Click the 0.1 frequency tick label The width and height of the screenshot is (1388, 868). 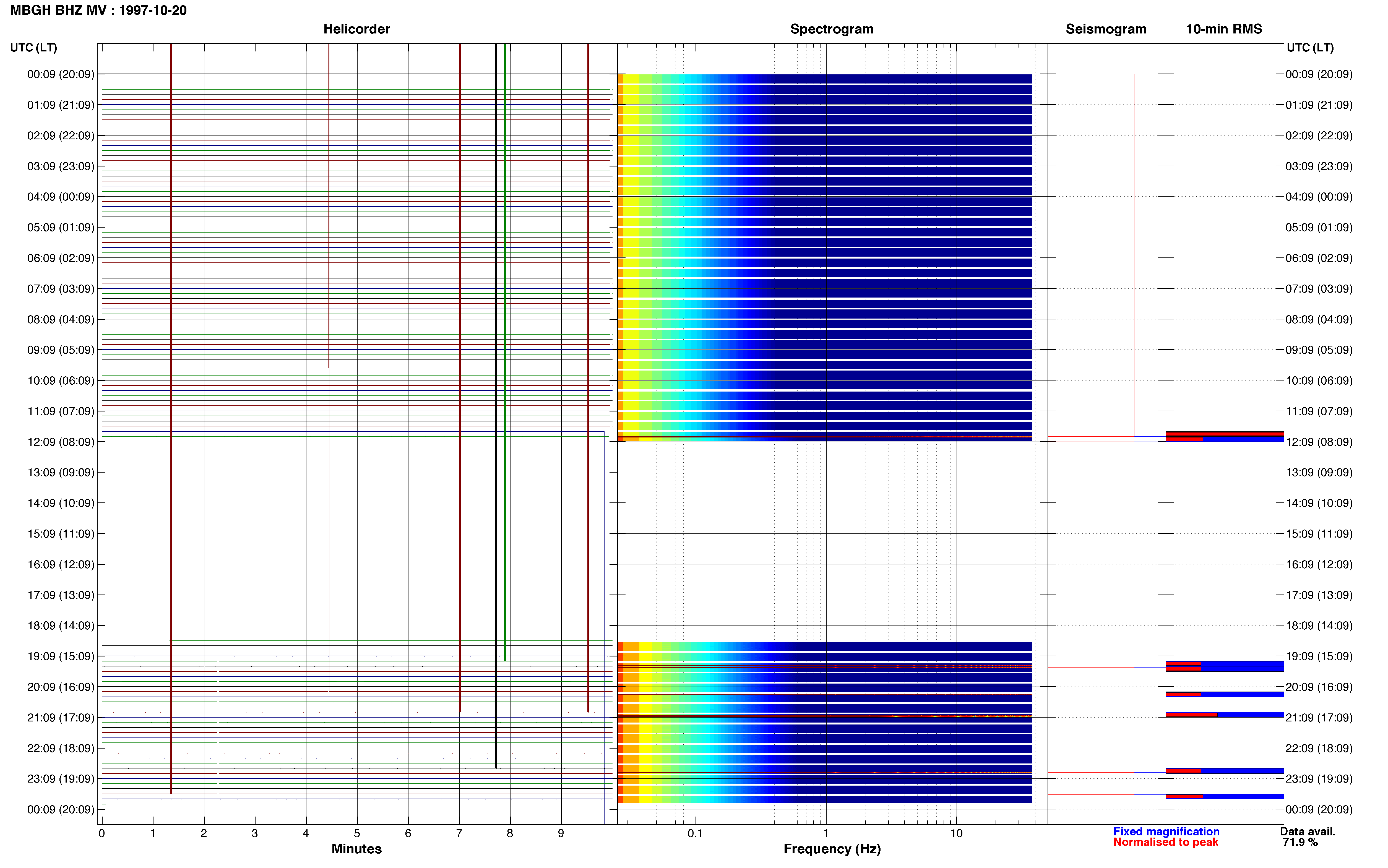pyautogui.click(x=695, y=833)
